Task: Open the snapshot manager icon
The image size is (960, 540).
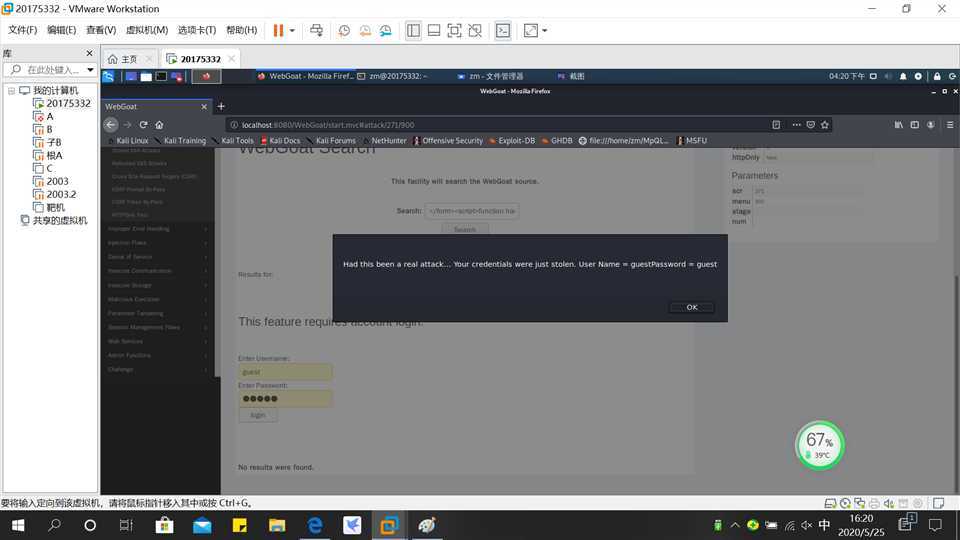Action: 385,30
